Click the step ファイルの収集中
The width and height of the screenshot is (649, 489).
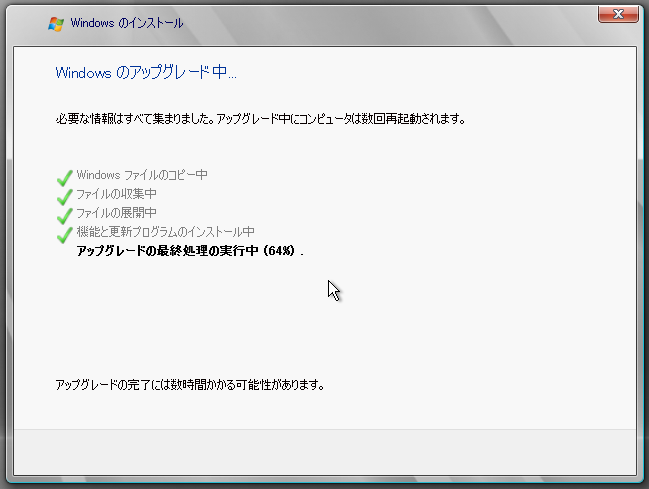pos(116,194)
